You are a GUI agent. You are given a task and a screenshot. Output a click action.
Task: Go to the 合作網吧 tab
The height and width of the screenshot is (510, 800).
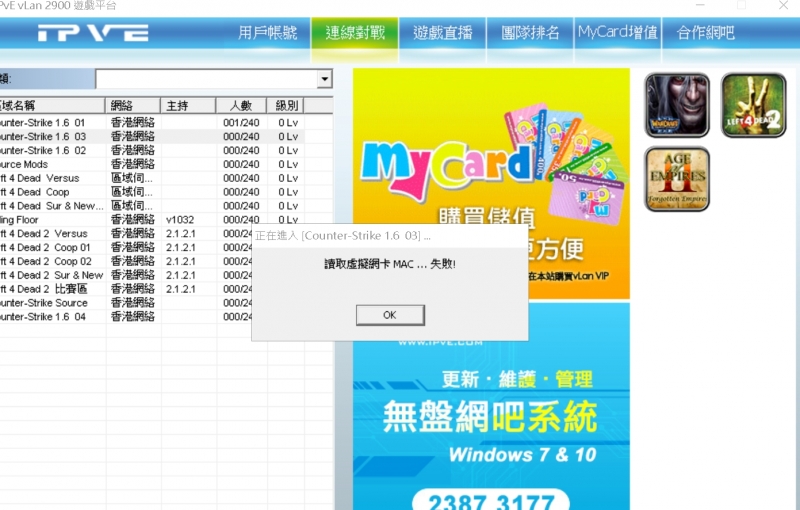point(706,33)
